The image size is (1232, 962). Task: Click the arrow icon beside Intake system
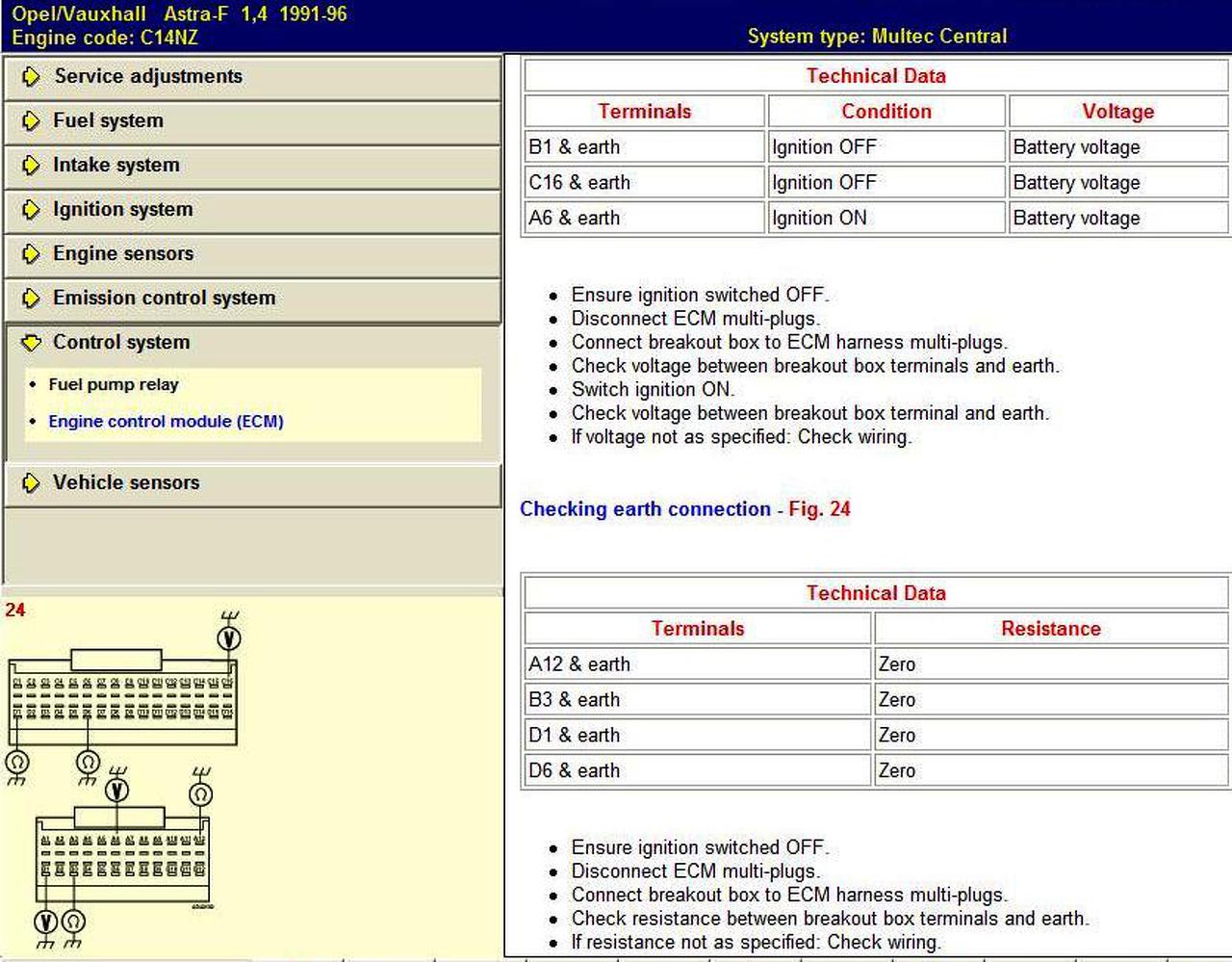pyautogui.click(x=31, y=166)
